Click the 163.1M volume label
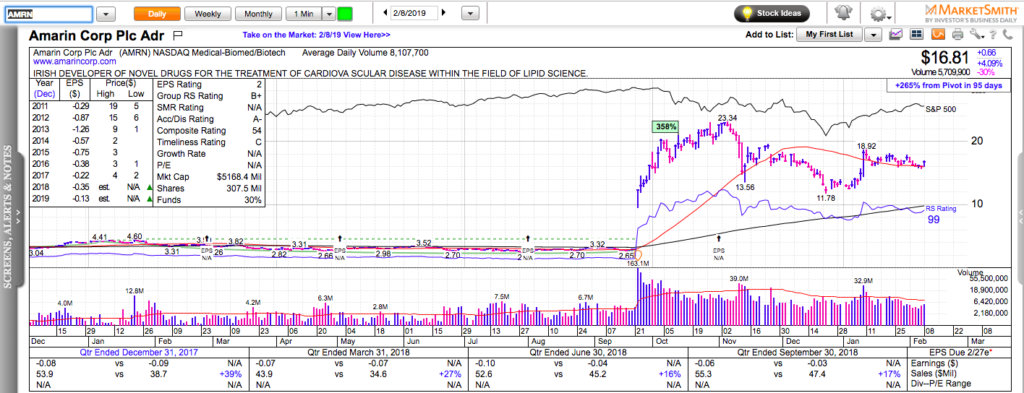 pyautogui.click(x=637, y=263)
